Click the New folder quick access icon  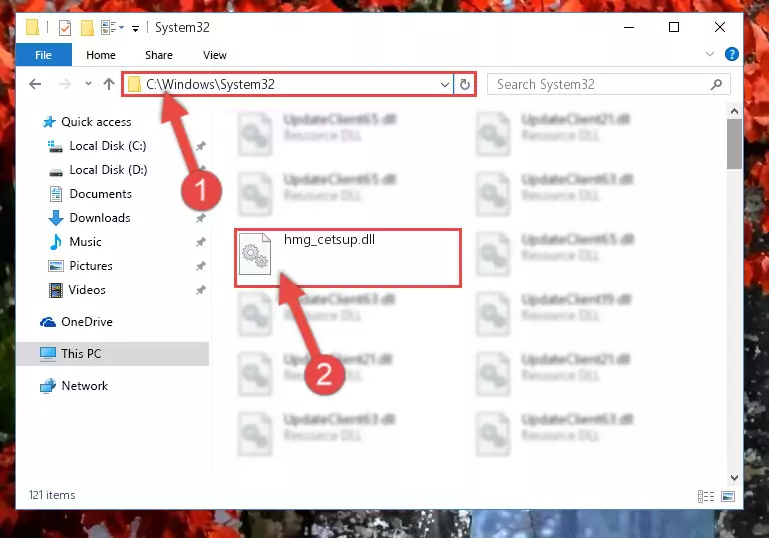tap(87, 28)
